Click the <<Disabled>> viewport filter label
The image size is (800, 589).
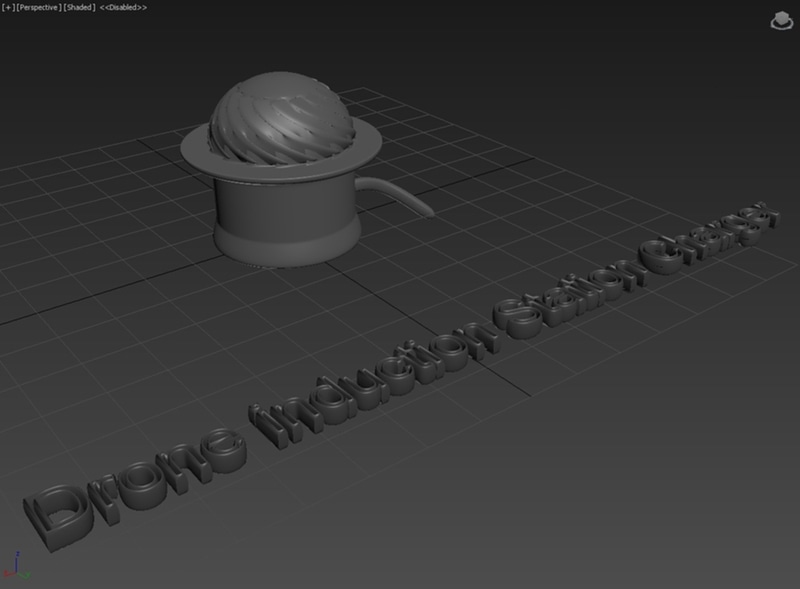[123, 8]
